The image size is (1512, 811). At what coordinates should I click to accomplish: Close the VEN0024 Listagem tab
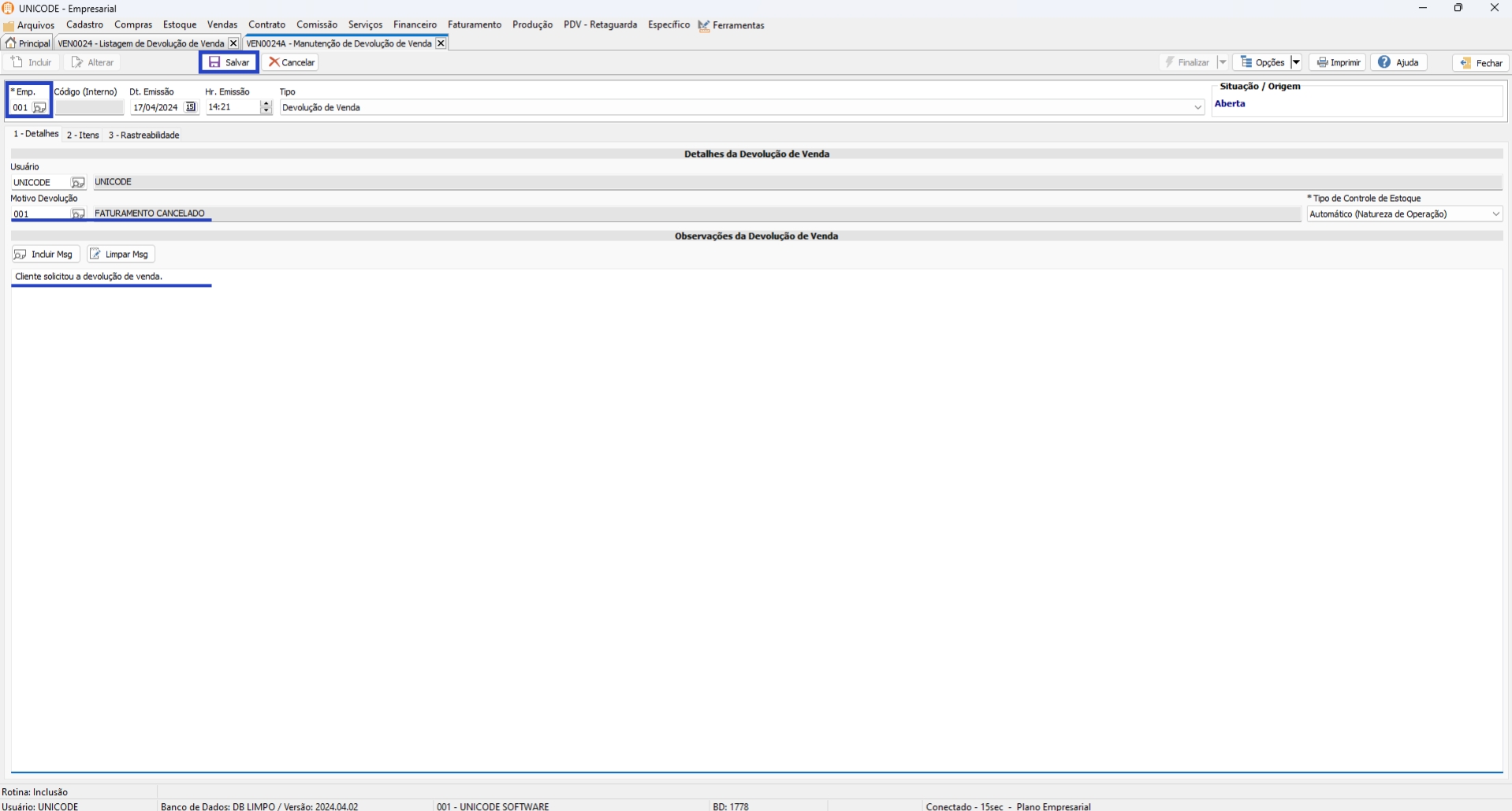pyautogui.click(x=233, y=43)
